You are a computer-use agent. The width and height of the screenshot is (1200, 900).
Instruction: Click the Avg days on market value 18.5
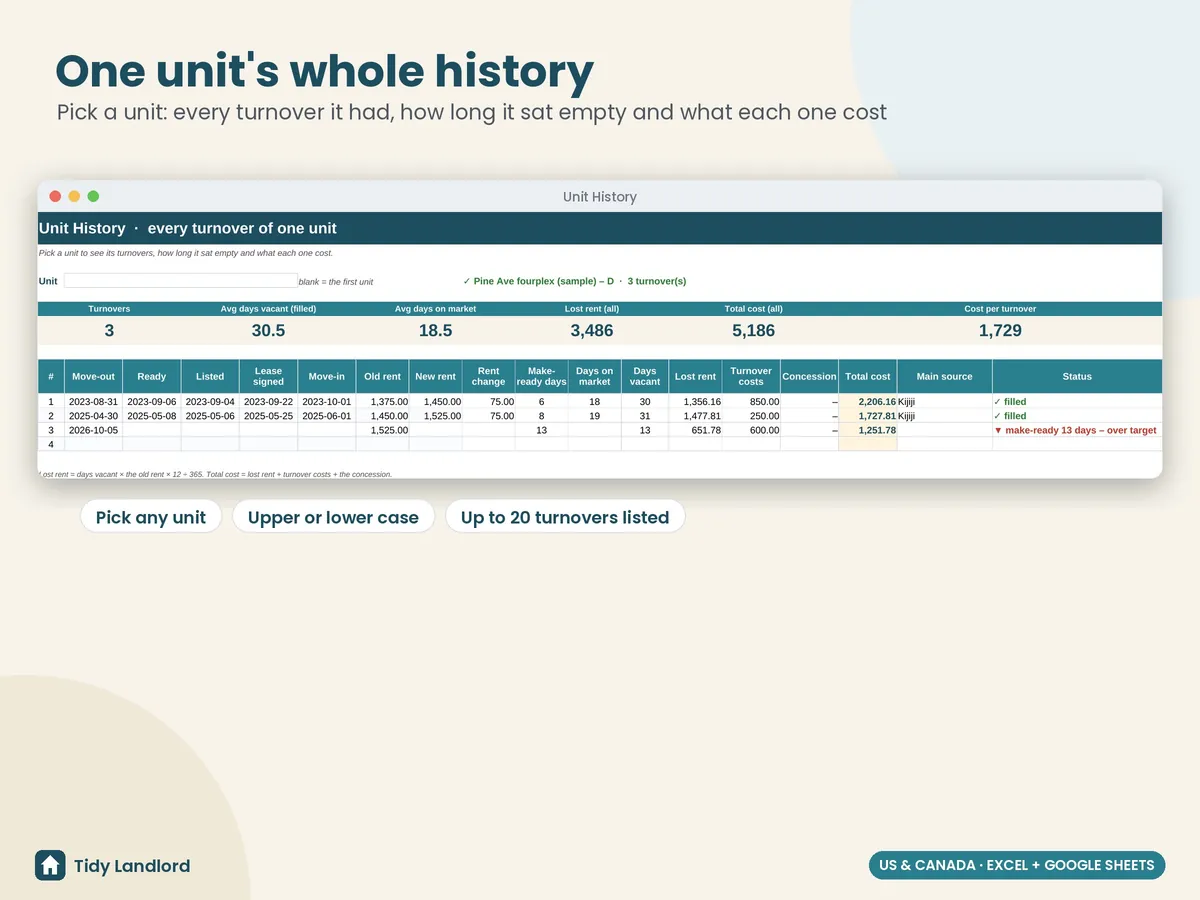435,330
